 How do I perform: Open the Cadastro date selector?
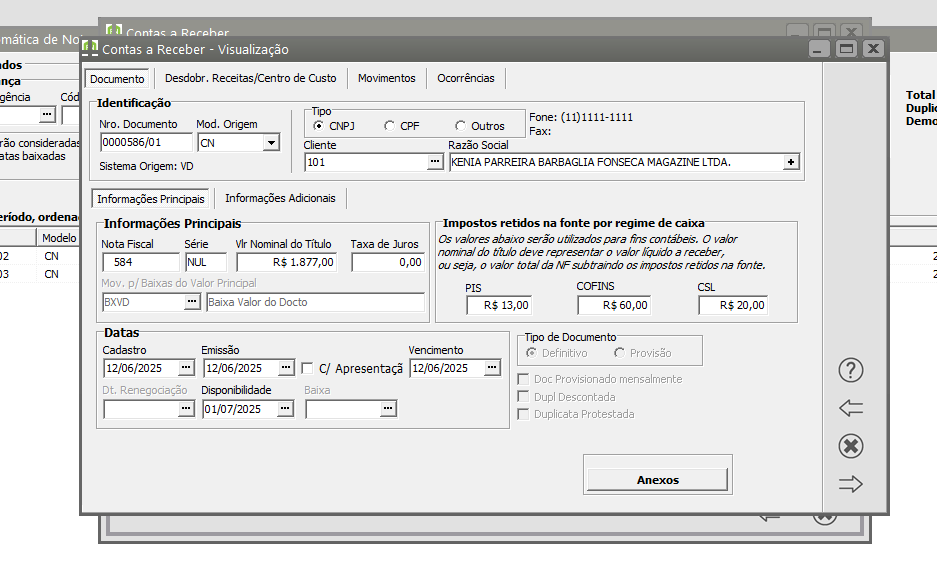(186, 367)
